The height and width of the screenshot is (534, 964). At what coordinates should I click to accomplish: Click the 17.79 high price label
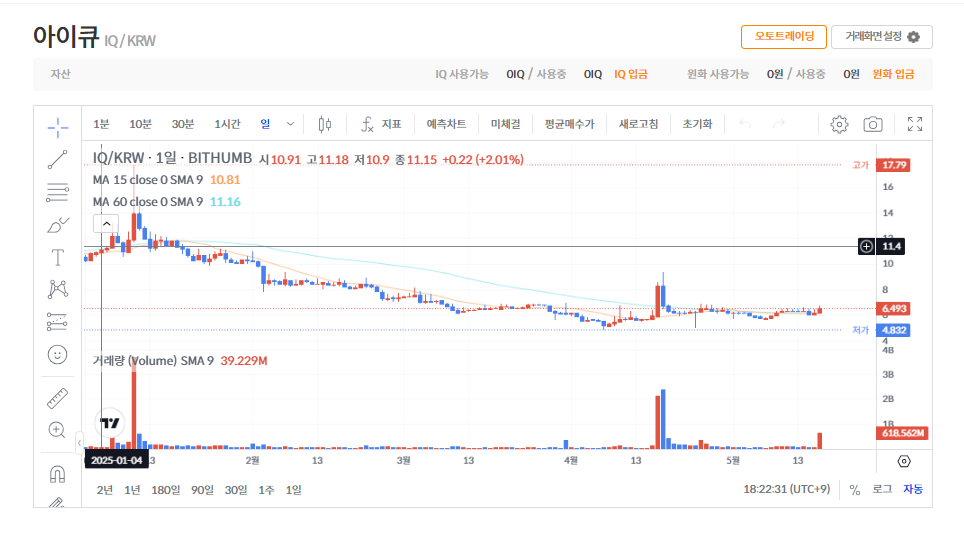pyautogui.click(x=893, y=165)
